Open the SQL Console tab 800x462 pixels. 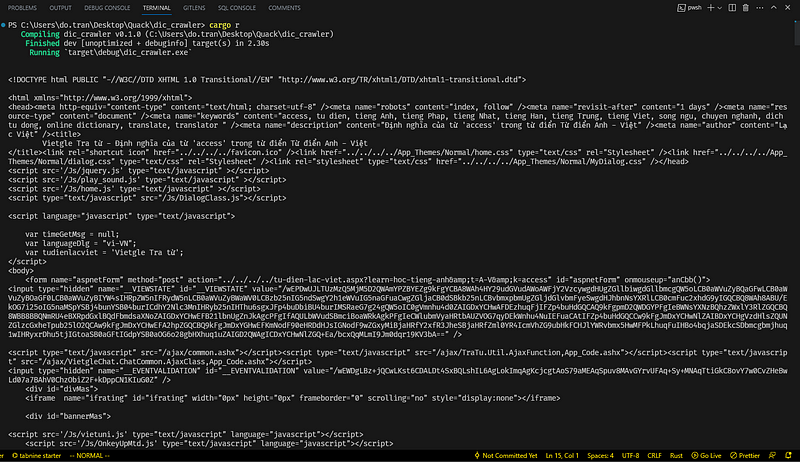pyautogui.click(x=237, y=8)
